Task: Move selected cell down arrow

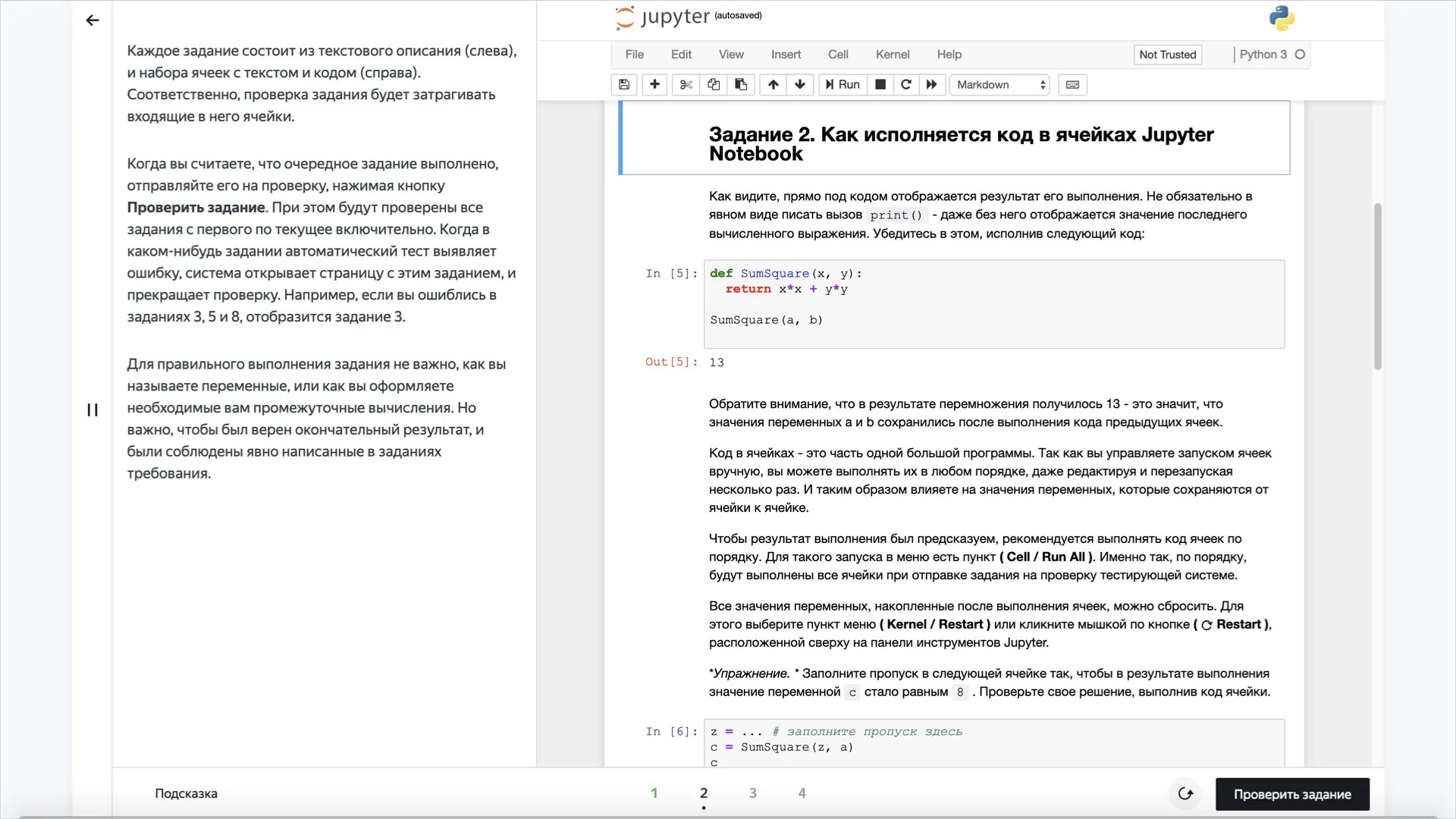Action: click(800, 85)
